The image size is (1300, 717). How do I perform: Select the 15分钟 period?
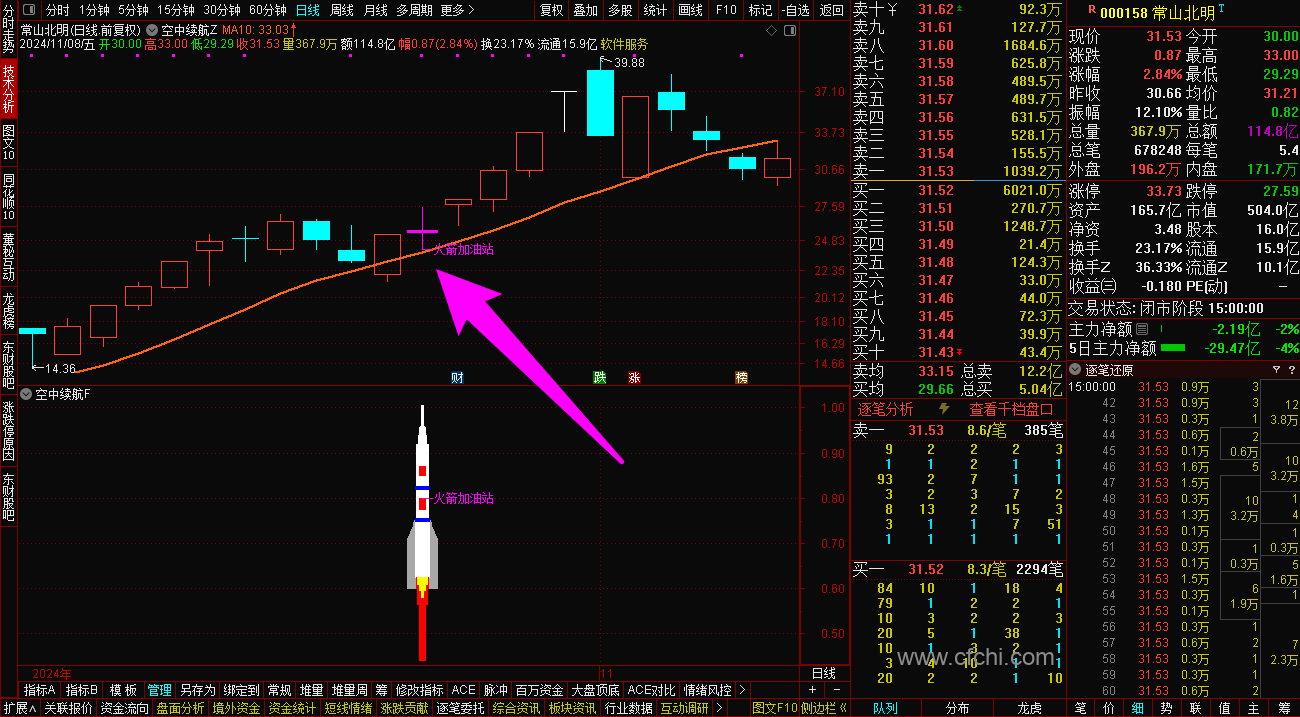pos(176,10)
